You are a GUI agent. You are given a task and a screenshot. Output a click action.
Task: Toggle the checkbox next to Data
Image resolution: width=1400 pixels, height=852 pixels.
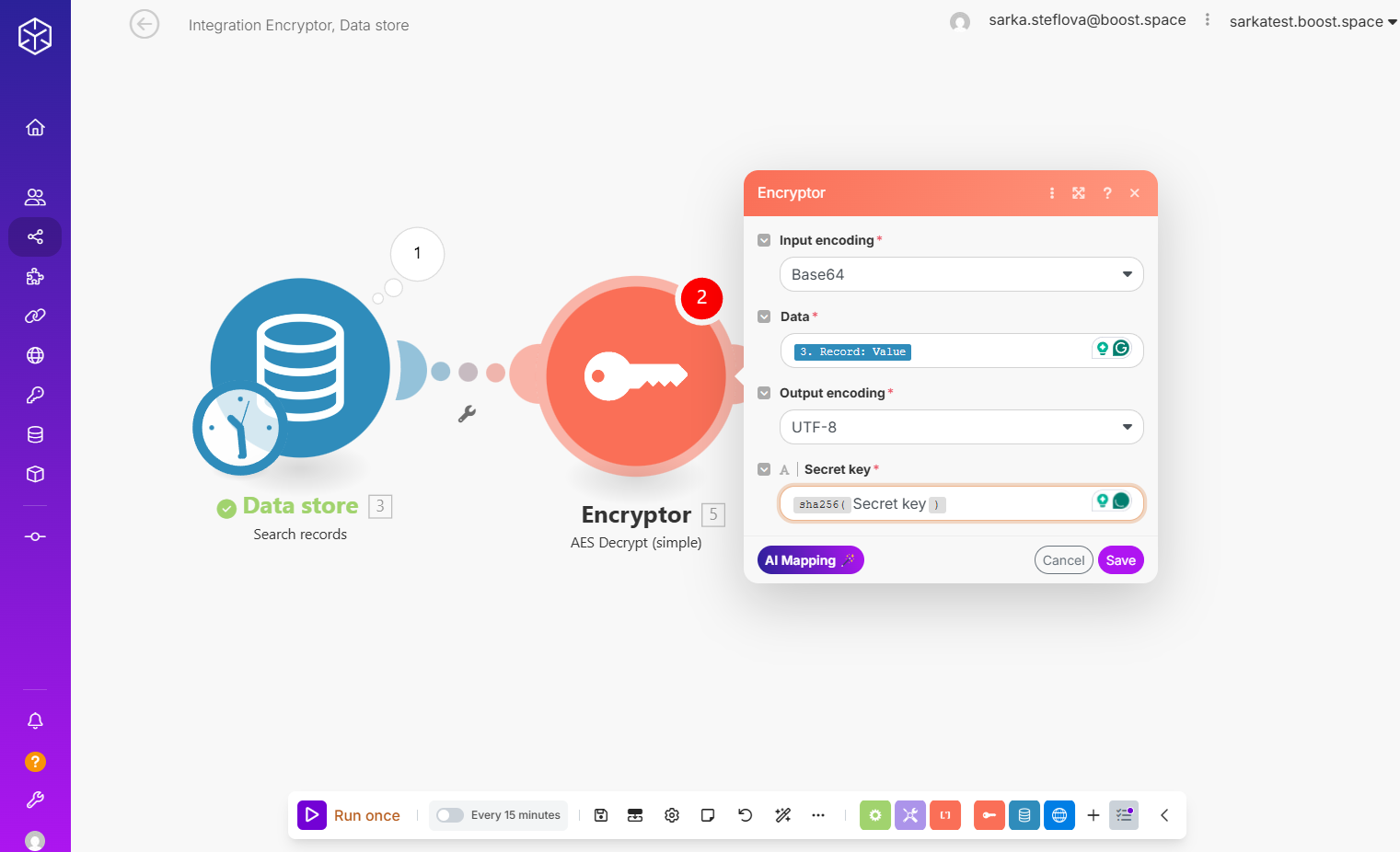[x=764, y=317]
